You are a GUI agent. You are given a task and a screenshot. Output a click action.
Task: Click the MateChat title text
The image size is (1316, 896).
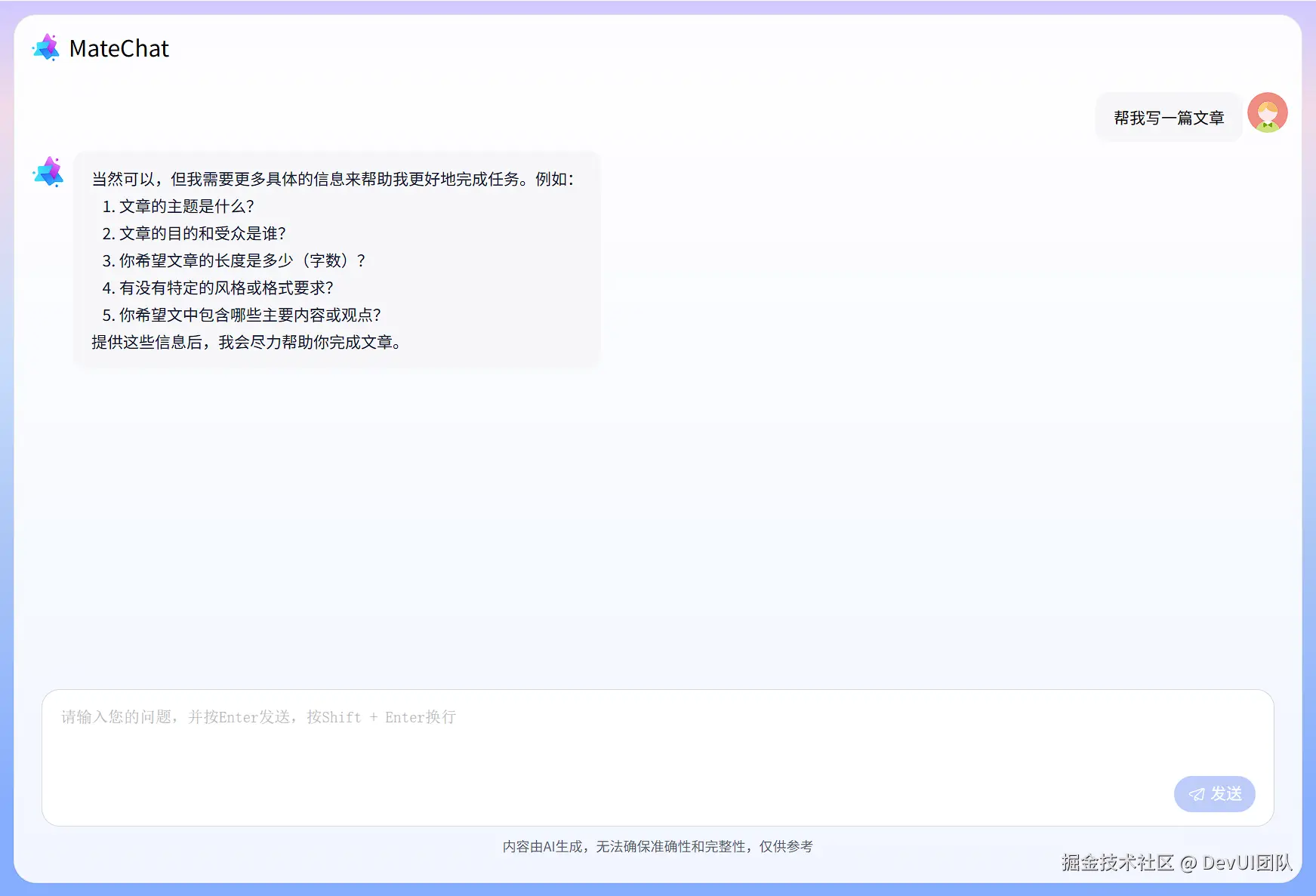point(119,48)
